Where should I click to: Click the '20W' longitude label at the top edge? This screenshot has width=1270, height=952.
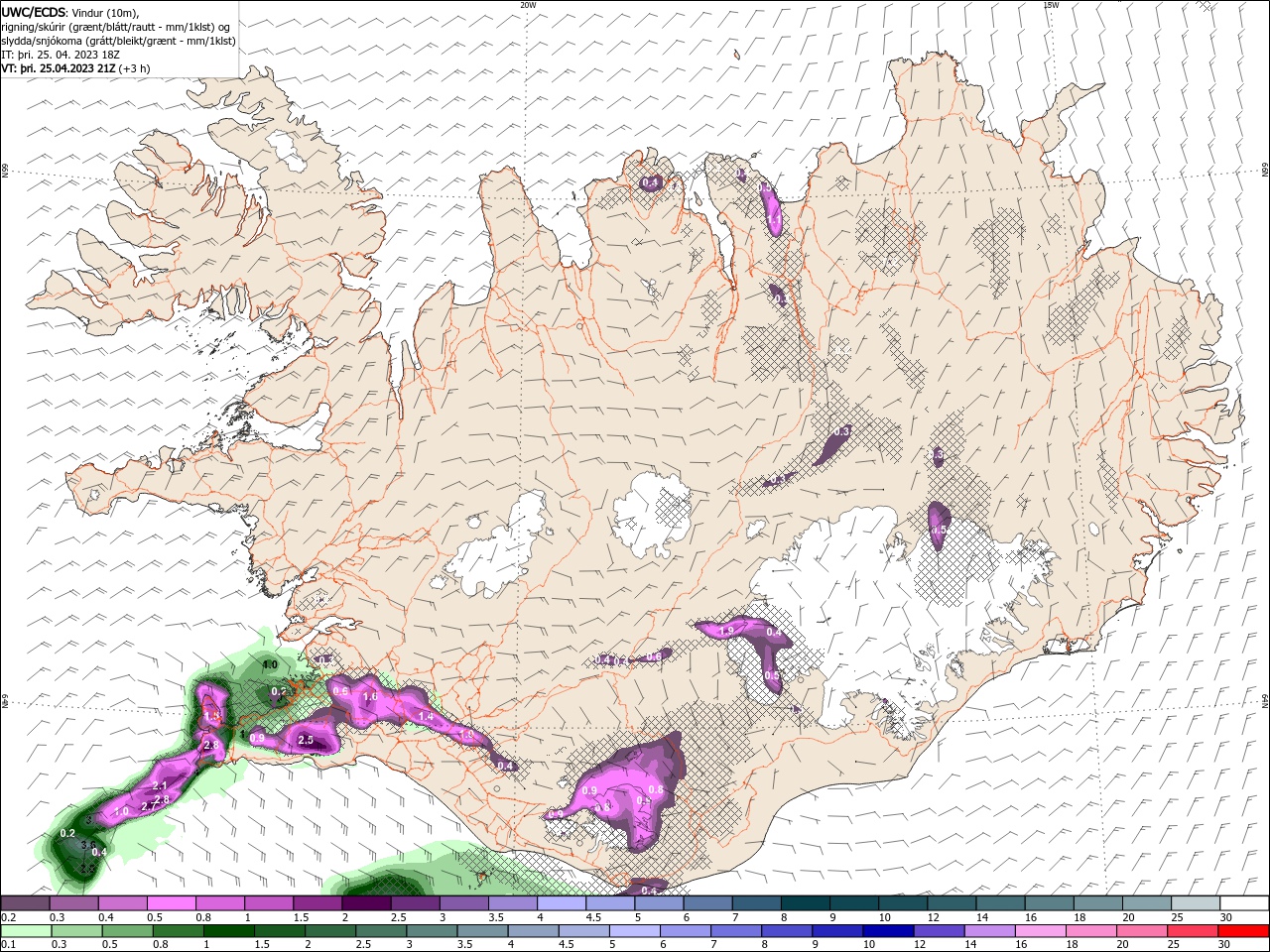[528, 5]
